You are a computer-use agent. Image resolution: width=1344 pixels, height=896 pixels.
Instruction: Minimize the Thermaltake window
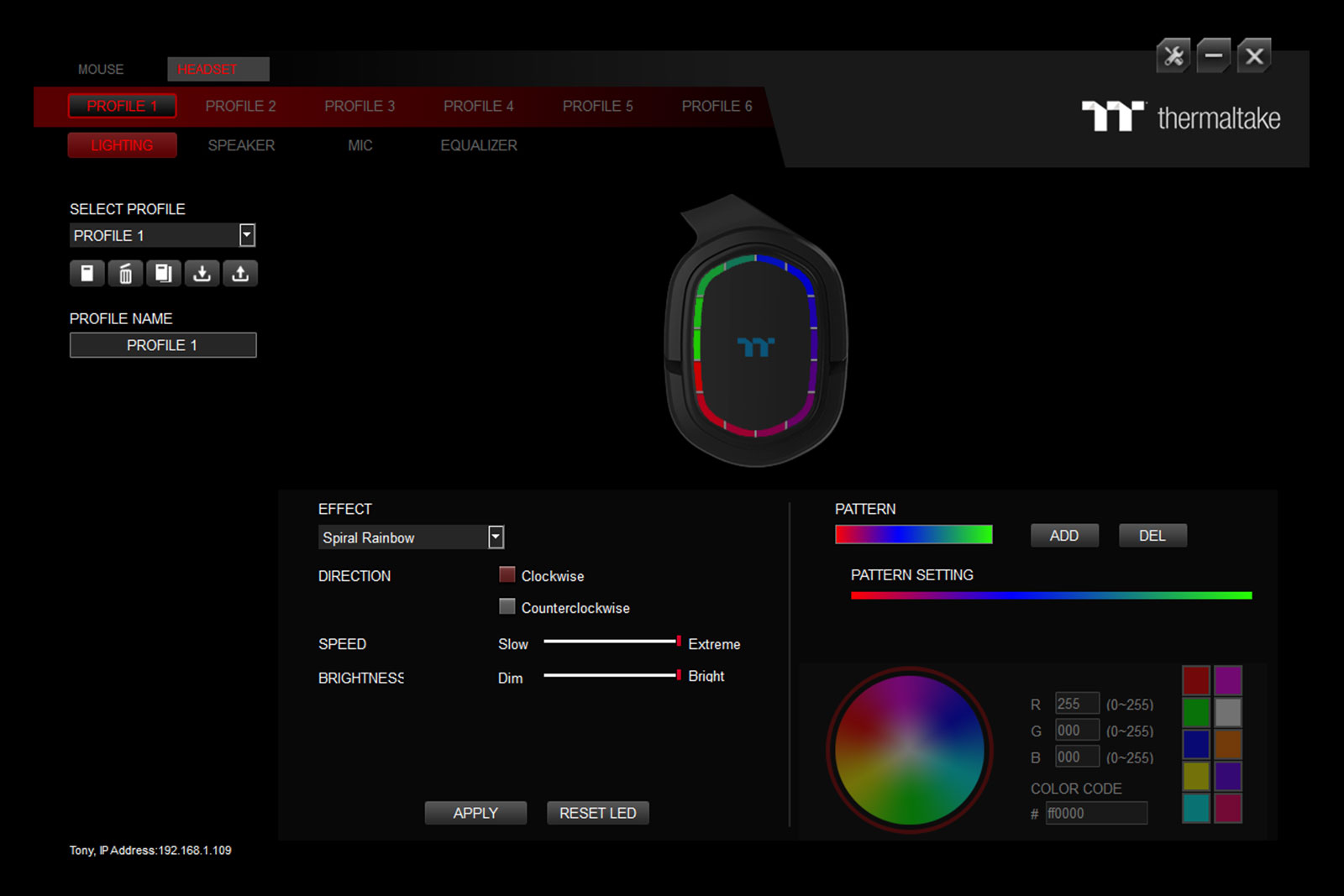click(1214, 56)
